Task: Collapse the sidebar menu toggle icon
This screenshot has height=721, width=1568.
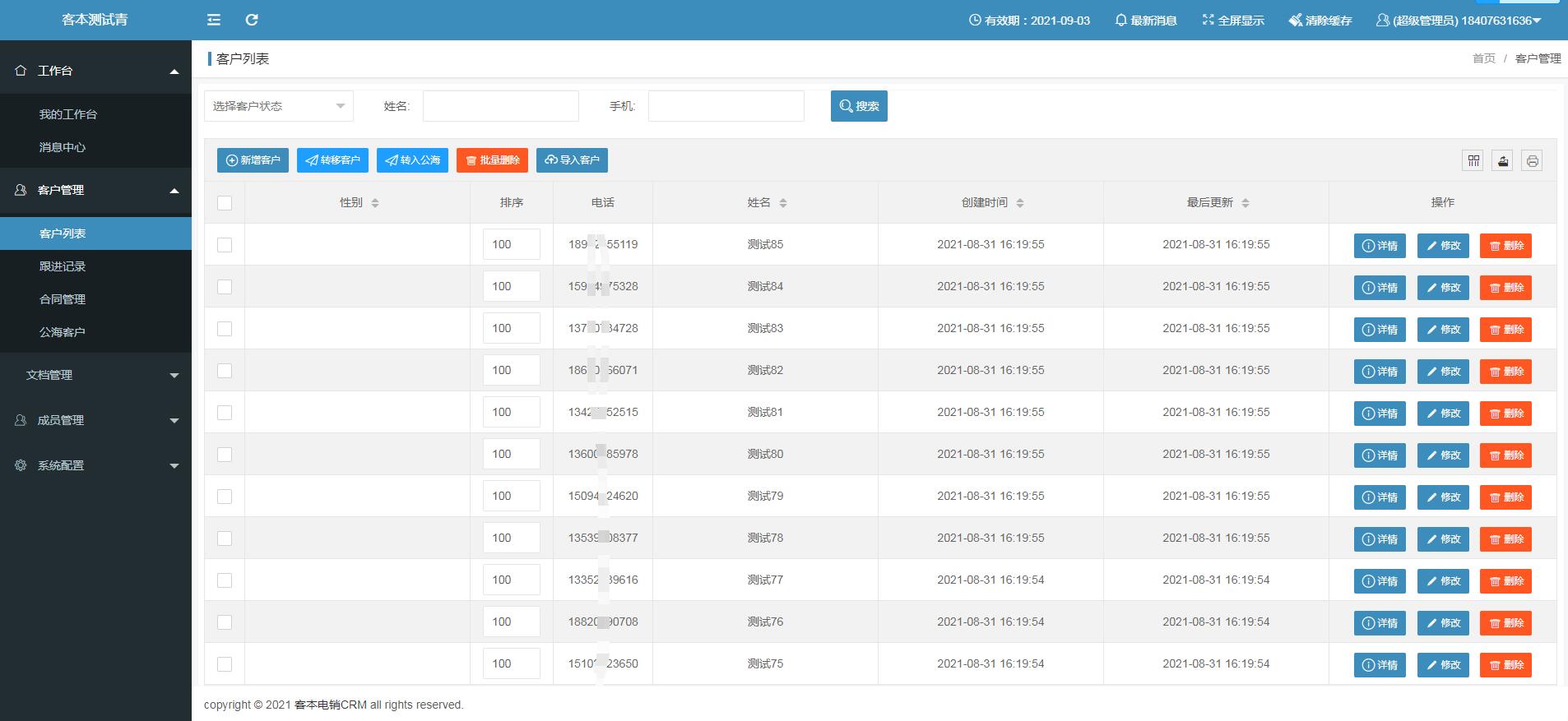Action: click(x=214, y=20)
